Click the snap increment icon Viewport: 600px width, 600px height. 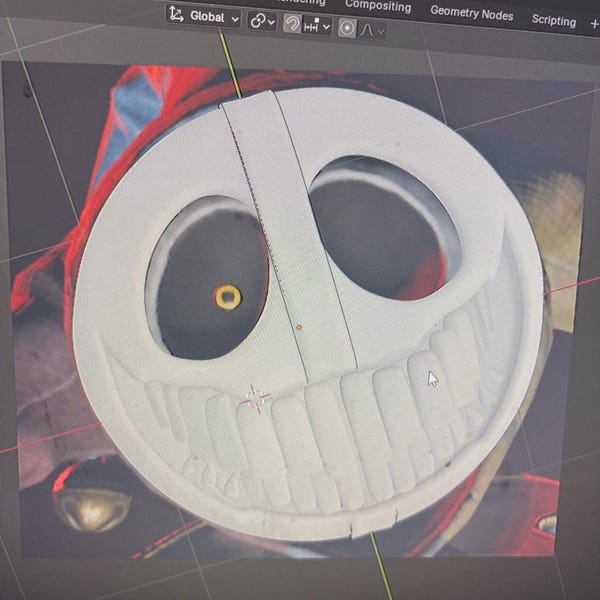point(311,26)
